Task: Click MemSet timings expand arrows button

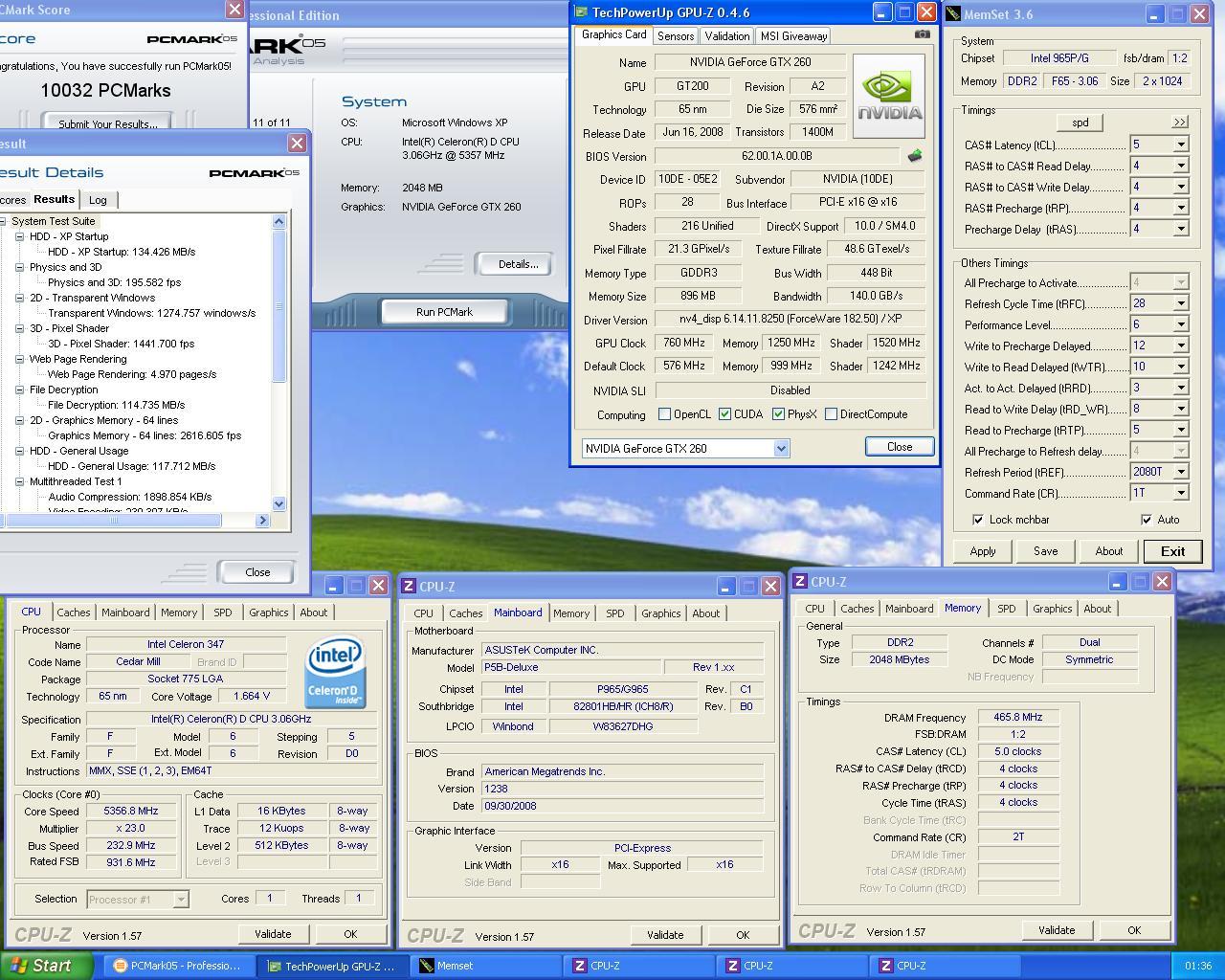Action: click(x=1179, y=122)
